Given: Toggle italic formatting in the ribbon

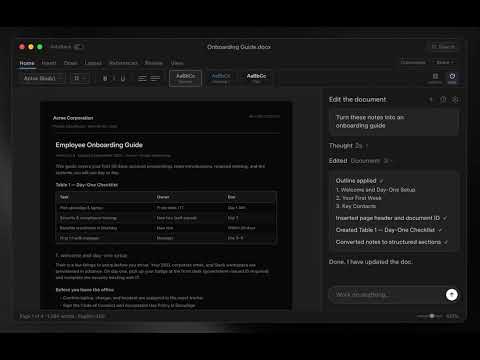Looking at the screenshot, I should (114, 78).
